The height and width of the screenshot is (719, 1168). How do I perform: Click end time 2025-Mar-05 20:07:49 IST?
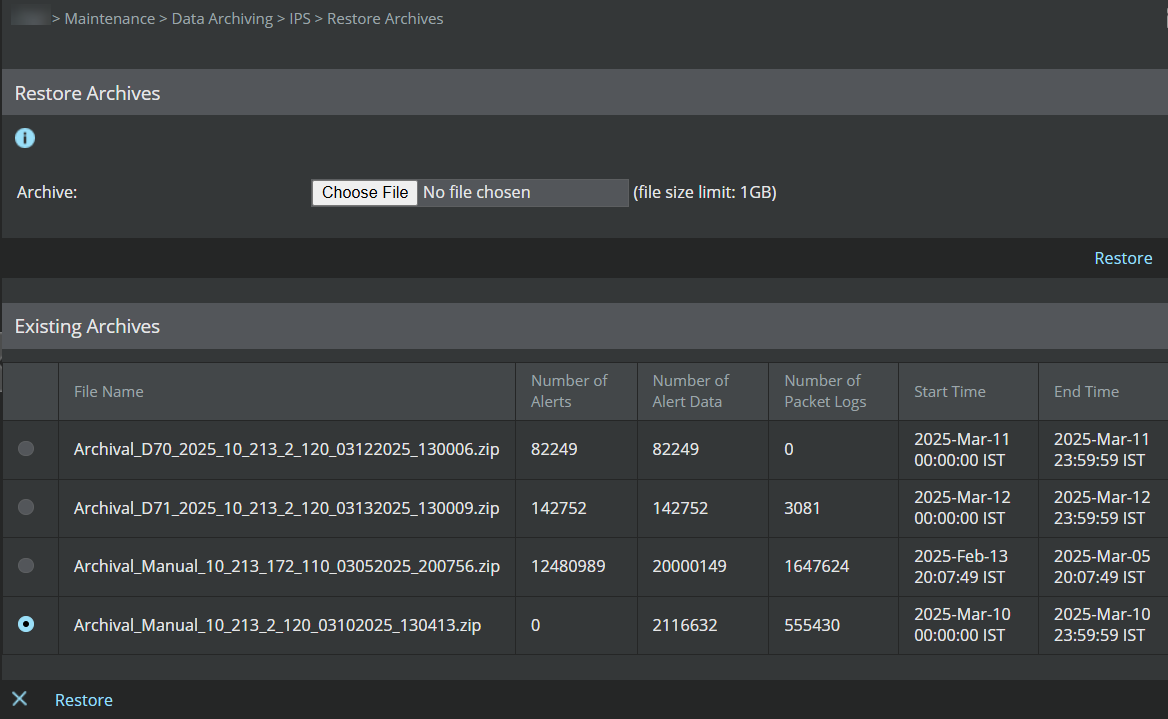(x=1102, y=566)
